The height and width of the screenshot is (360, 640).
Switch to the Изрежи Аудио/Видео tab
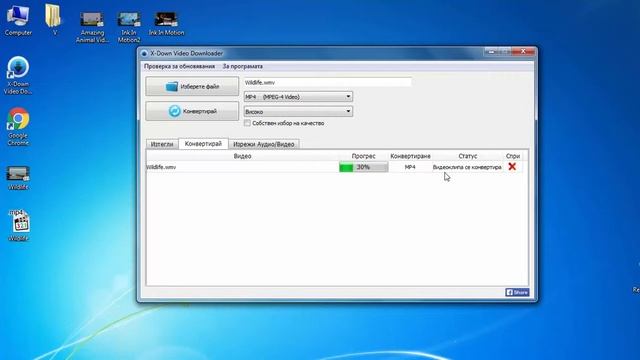(264, 144)
